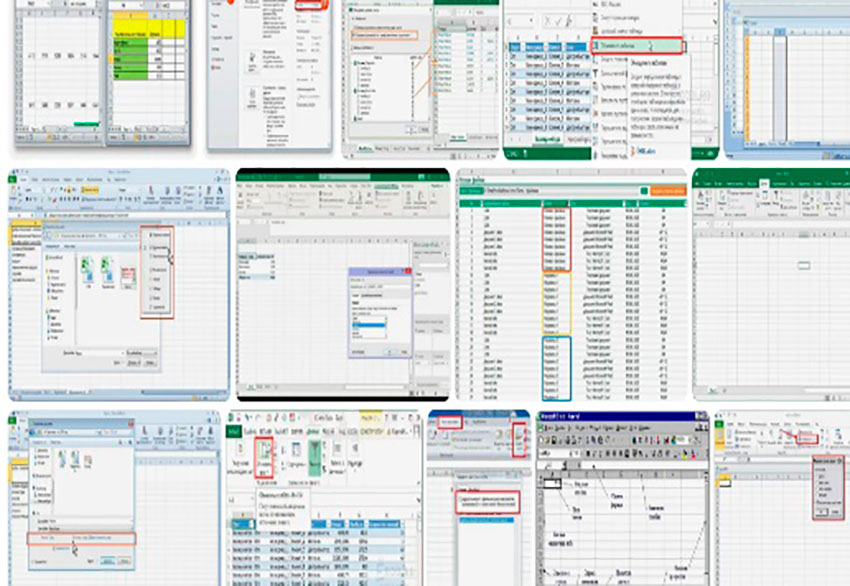Open the file dialog thumbnail with the red-outlined list
The width and height of the screenshot is (850, 586).
tap(119, 284)
